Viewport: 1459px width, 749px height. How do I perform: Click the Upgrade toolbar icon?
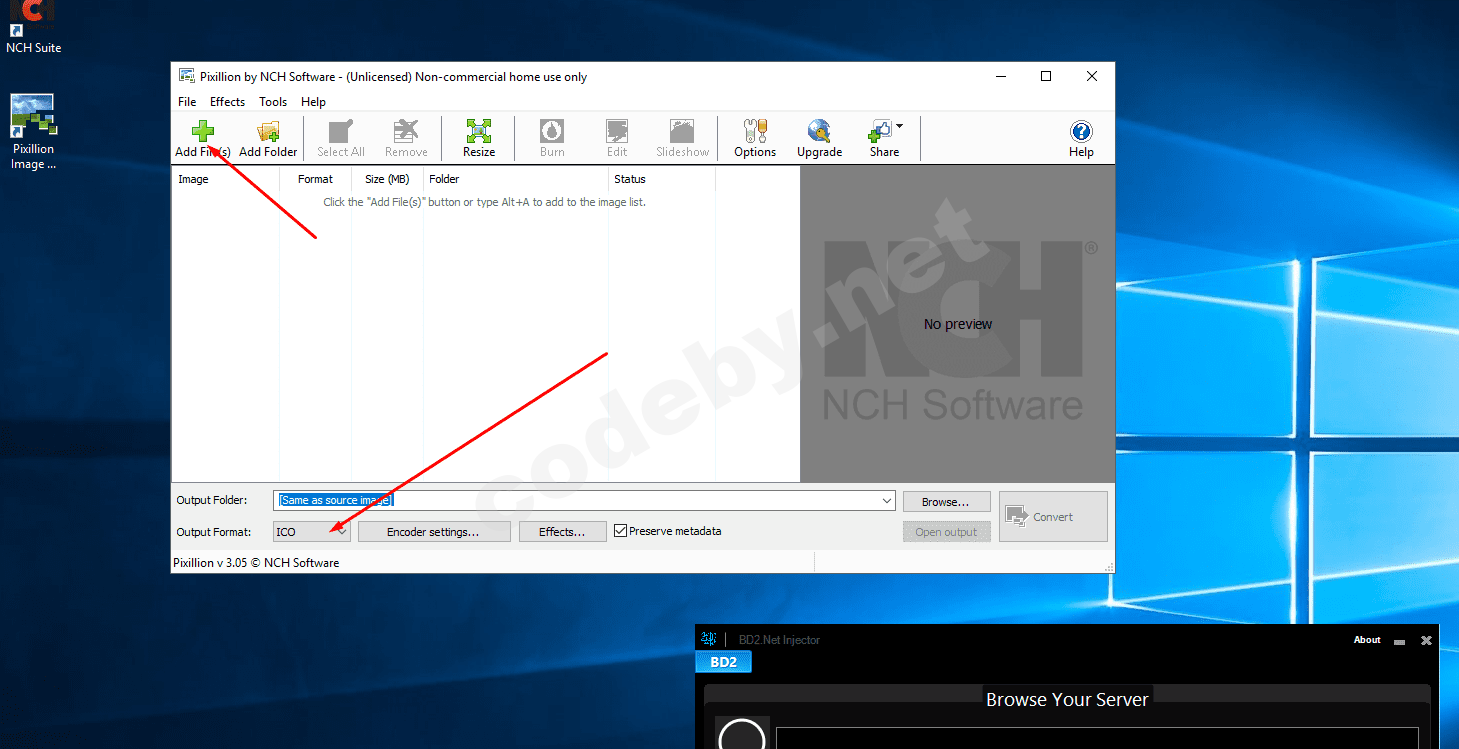(820, 131)
